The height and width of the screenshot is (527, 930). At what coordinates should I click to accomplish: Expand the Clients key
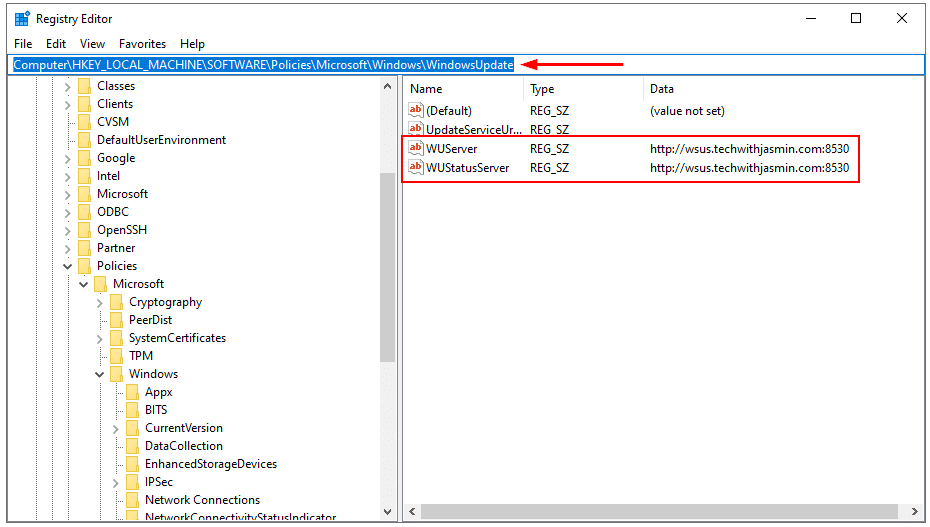coord(68,105)
